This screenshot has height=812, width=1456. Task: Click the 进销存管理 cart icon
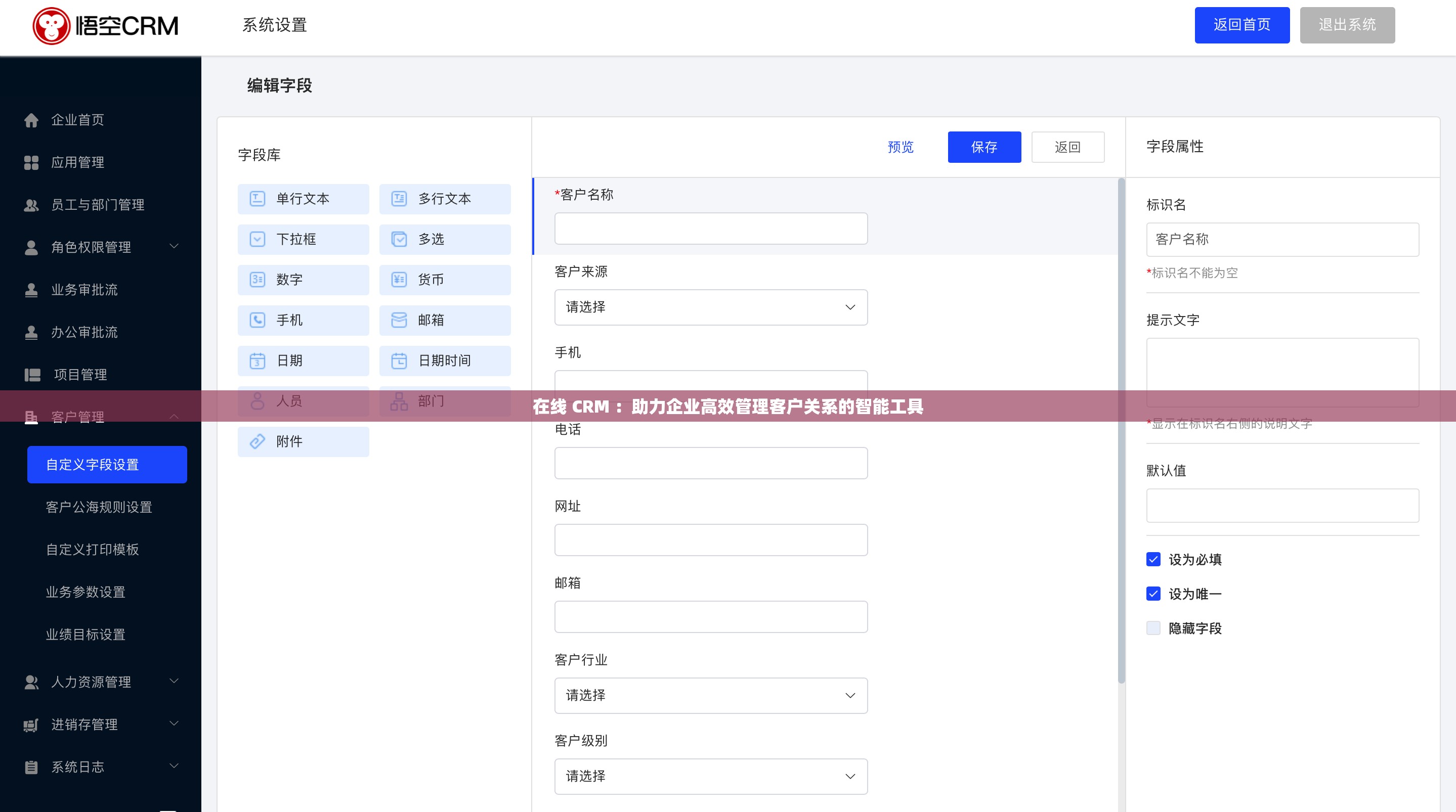[31, 725]
